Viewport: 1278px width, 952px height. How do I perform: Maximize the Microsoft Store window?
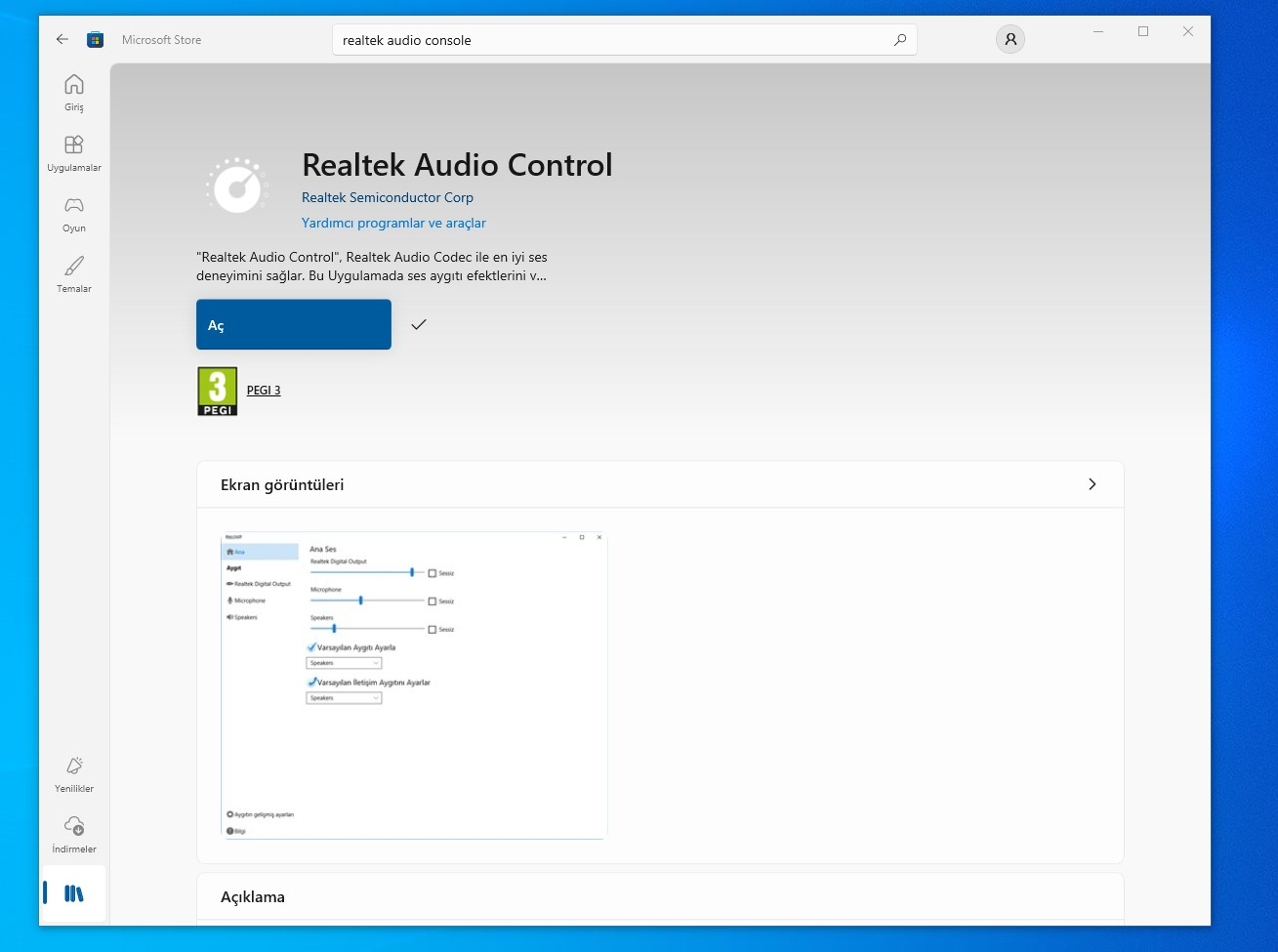point(1143,31)
